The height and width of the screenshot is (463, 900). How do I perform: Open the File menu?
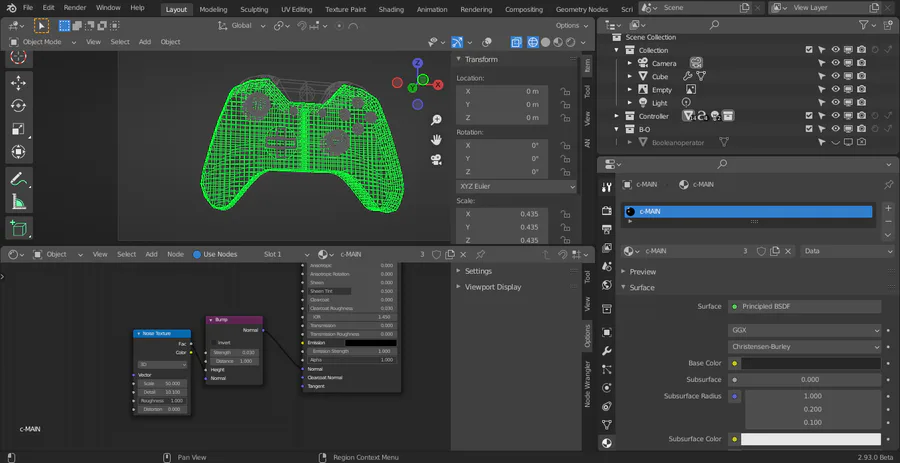28,8
